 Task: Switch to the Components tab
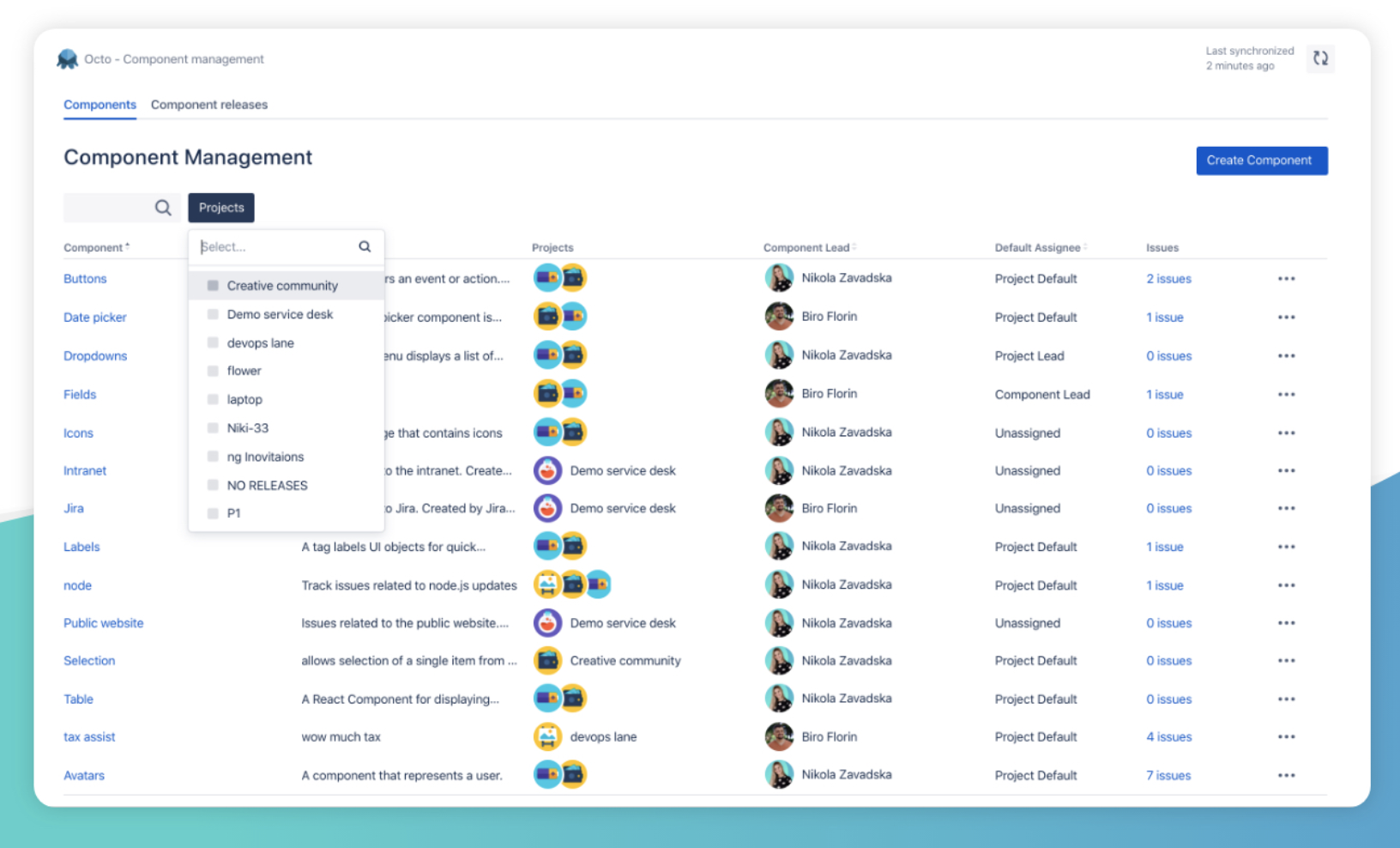click(100, 105)
